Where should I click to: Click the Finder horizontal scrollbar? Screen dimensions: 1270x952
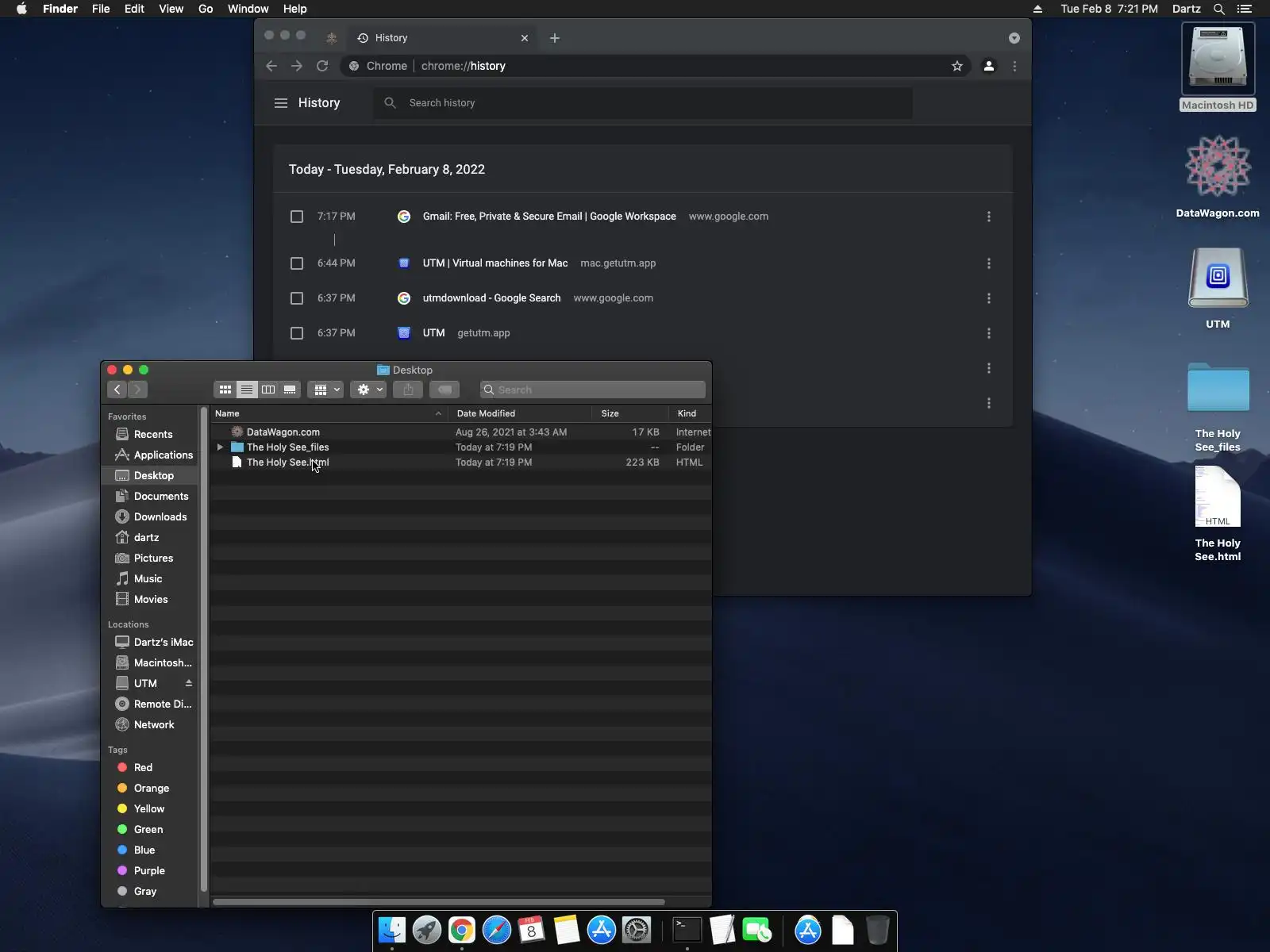coord(439,902)
